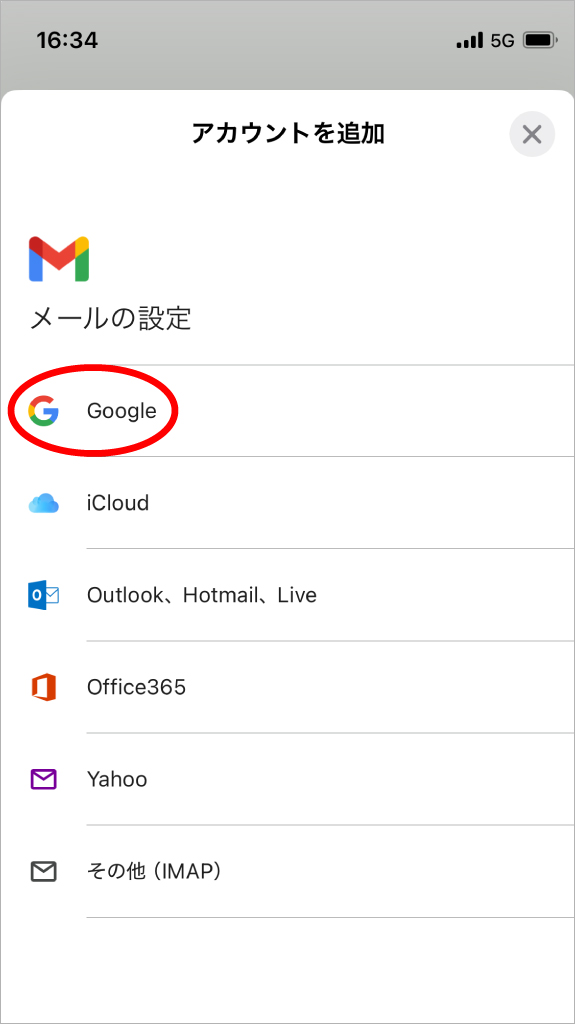Choose Outlook、Hotmail、Live option
Viewport: 575px width, 1024px height.
(288, 596)
